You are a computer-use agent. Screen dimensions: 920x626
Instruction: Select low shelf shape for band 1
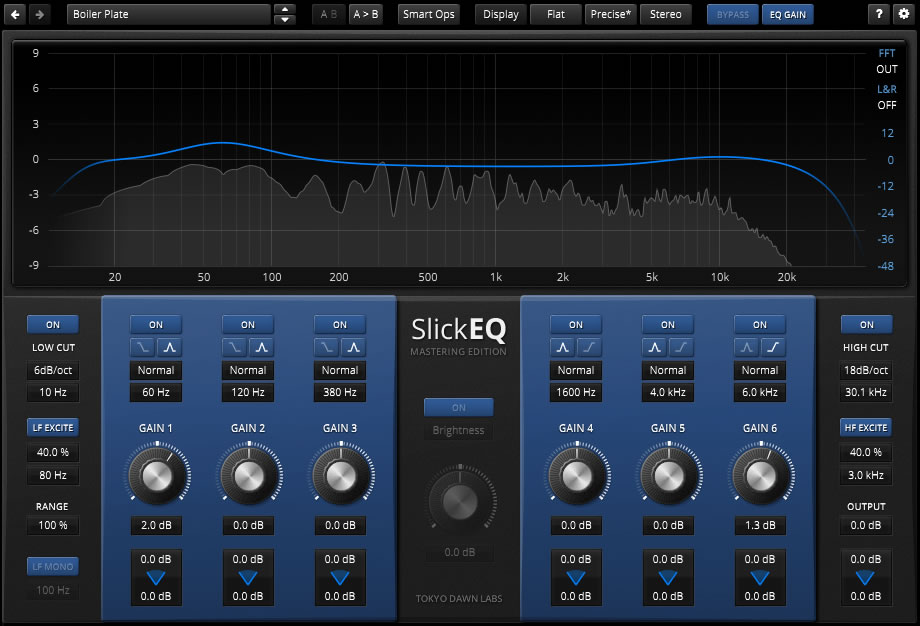click(143, 347)
